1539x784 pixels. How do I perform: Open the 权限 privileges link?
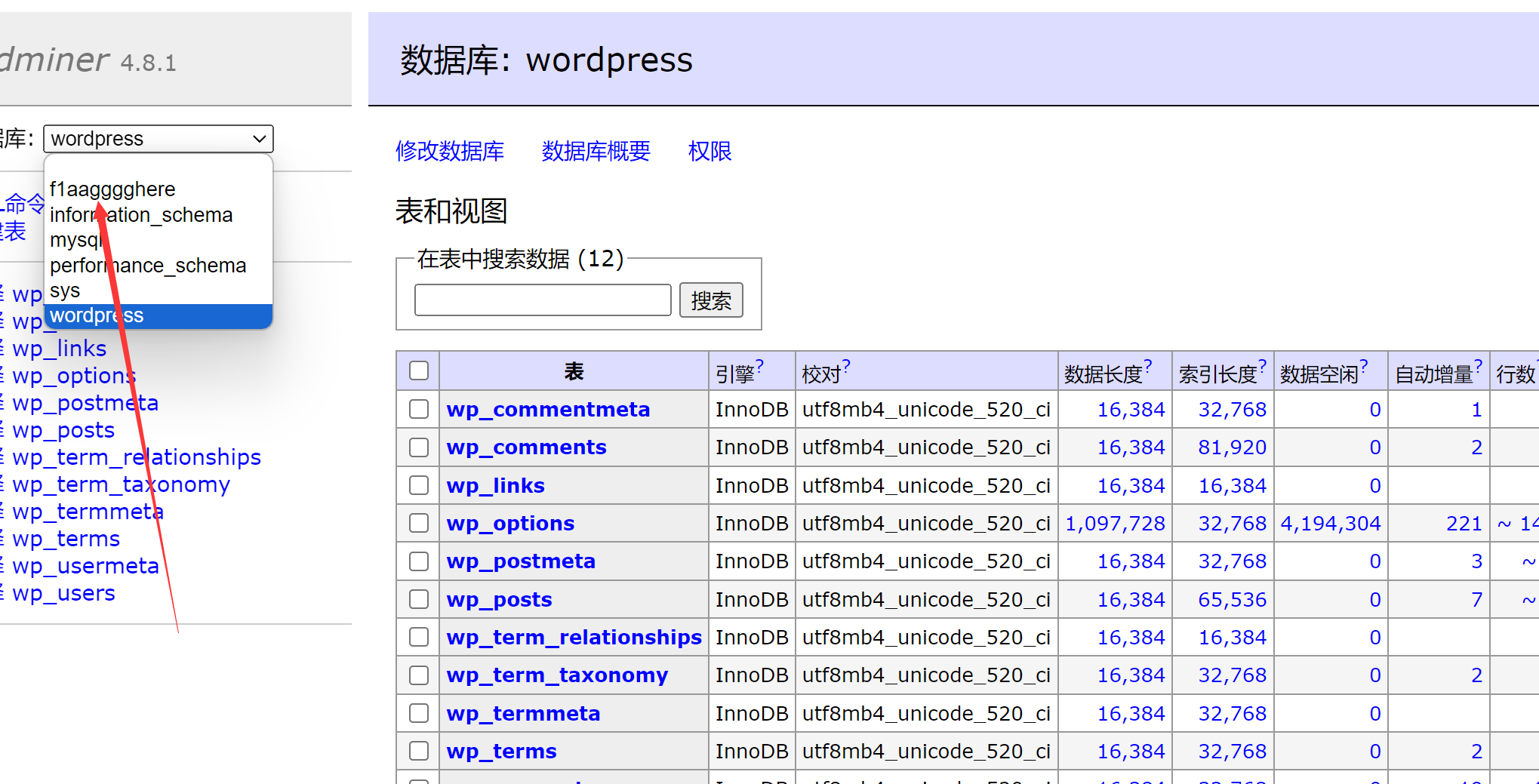click(x=710, y=151)
